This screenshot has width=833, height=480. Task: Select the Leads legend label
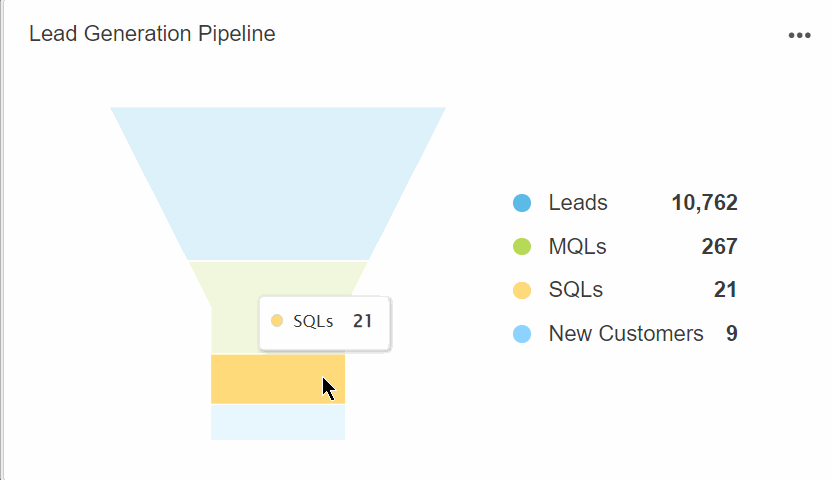point(578,203)
